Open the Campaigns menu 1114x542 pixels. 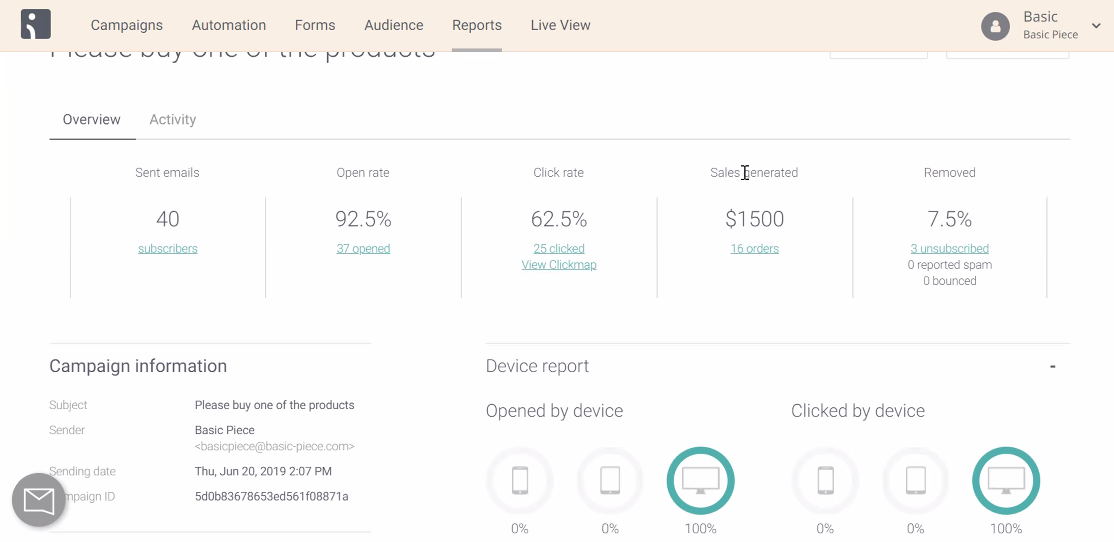tap(126, 25)
